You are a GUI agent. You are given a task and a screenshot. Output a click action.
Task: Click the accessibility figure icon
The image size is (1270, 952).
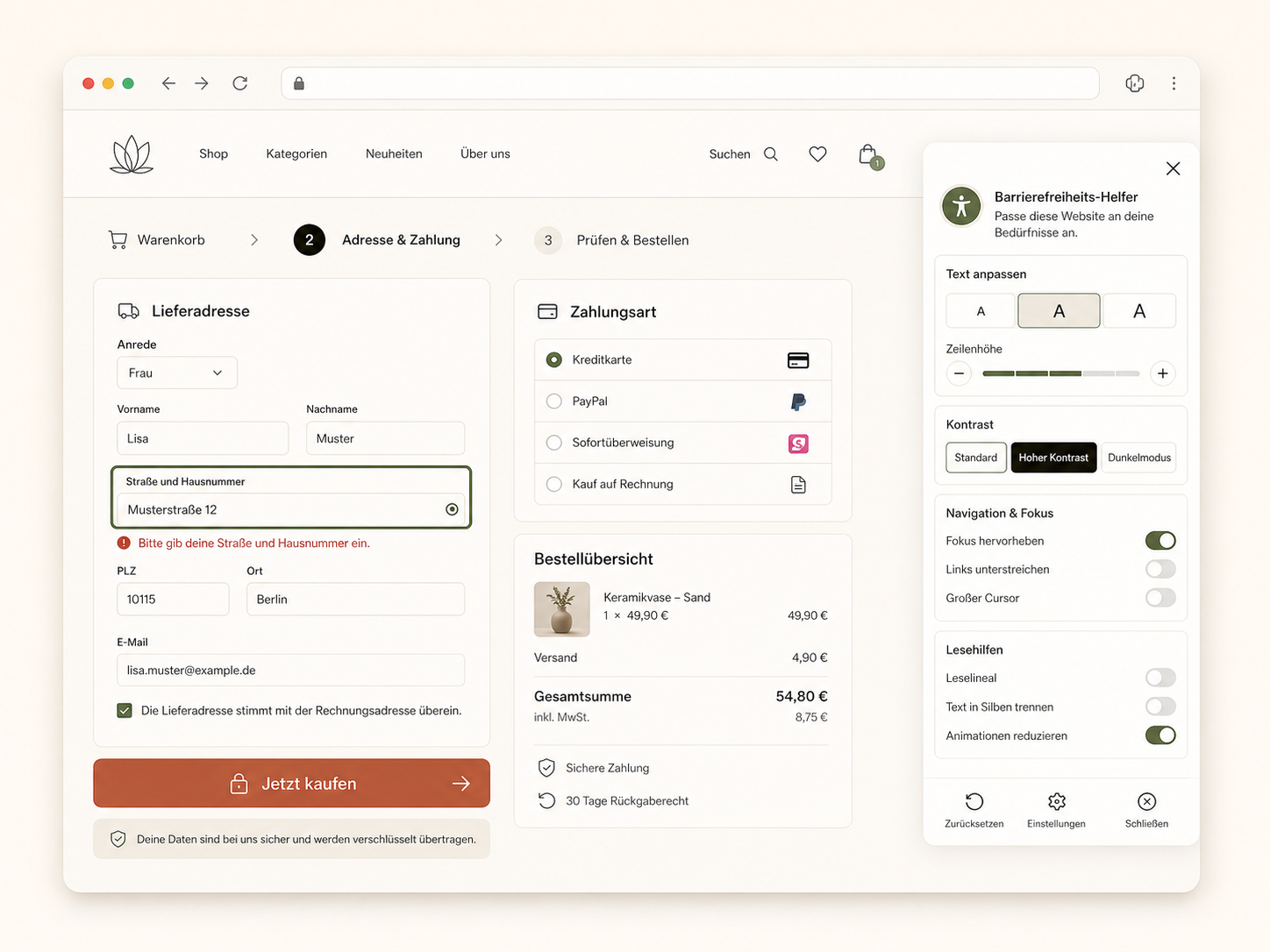961,206
